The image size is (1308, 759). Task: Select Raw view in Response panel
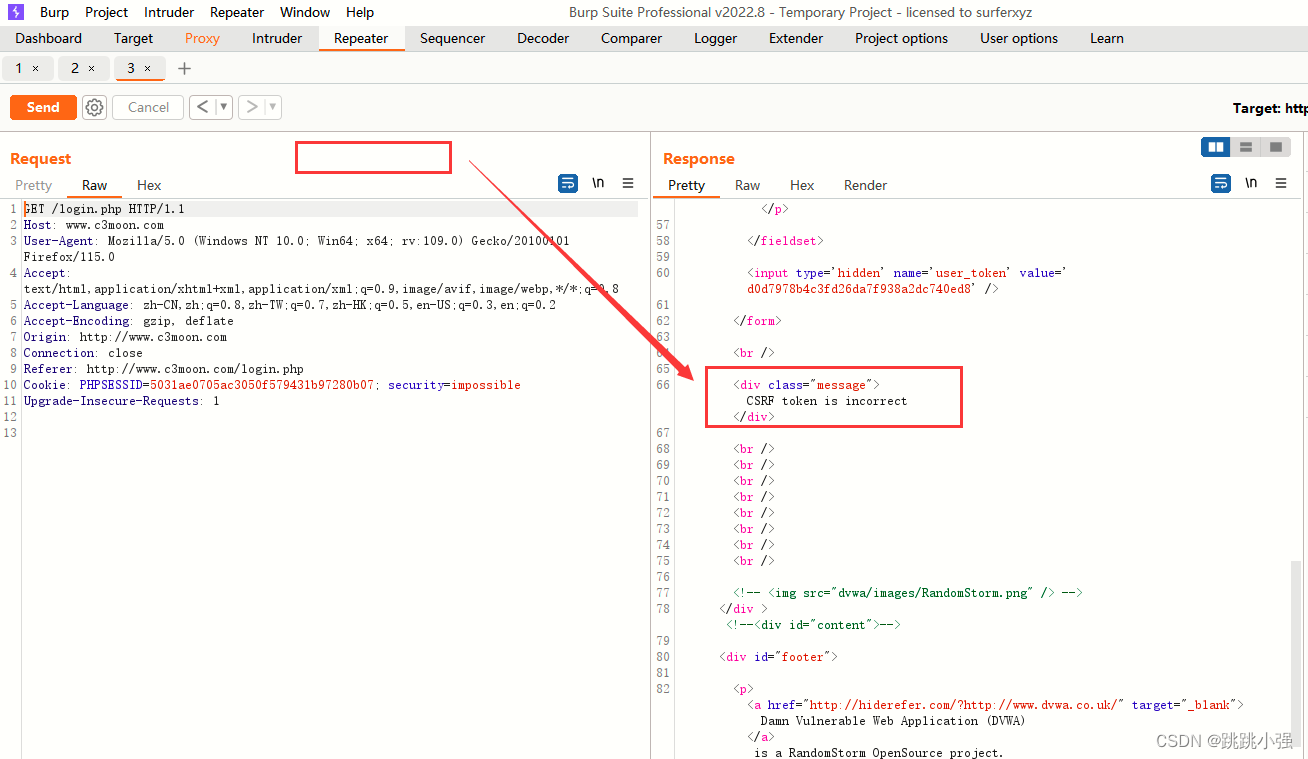pyautogui.click(x=747, y=185)
